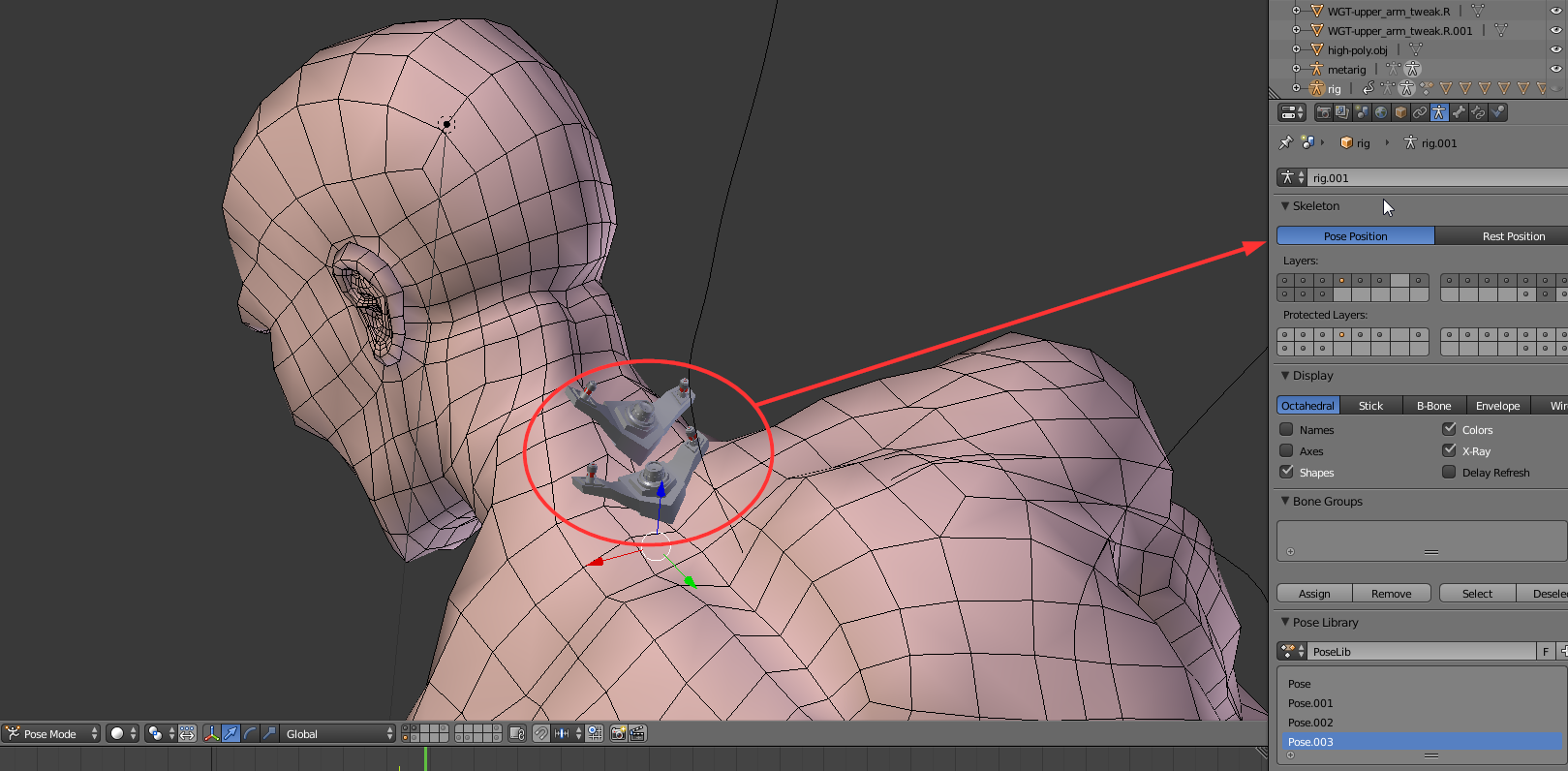Screen dimensions: 1568x771
Task: Open the Render Layers properties tab
Action: click(x=1342, y=112)
